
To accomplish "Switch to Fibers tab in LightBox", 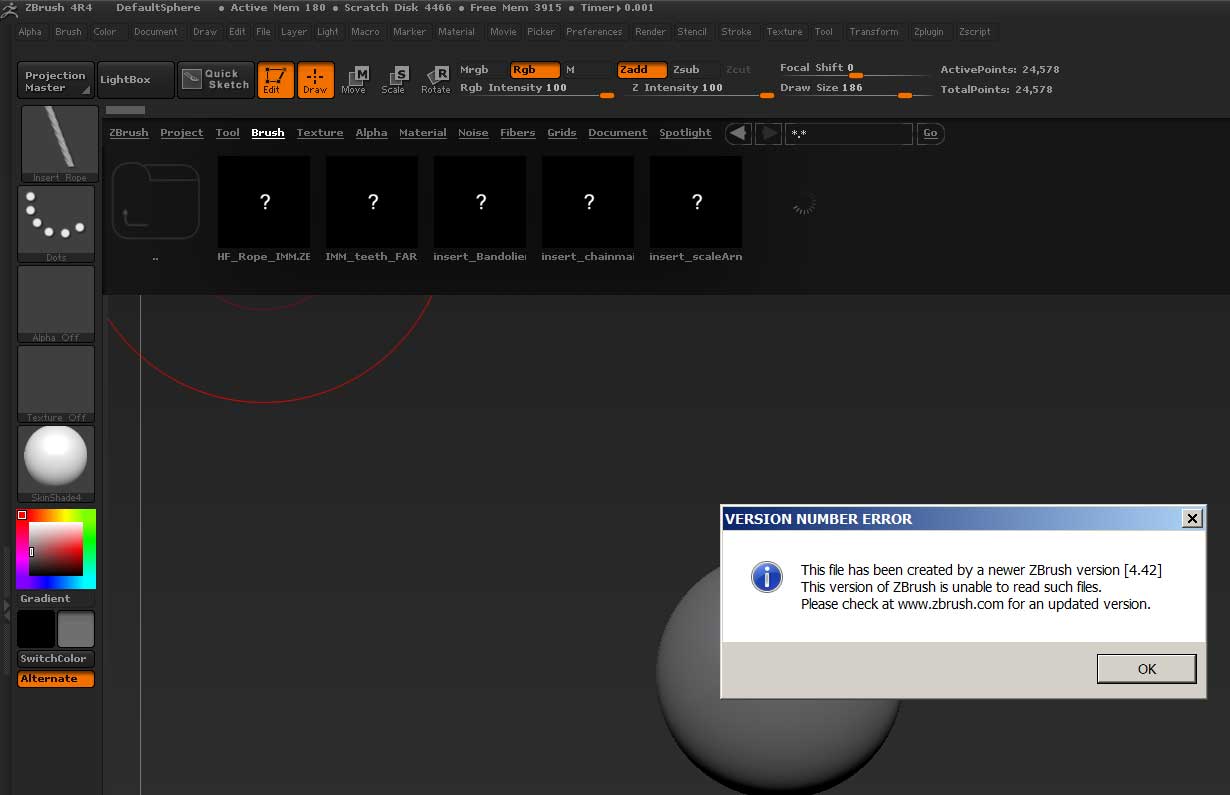I will click(x=518, y=133).
